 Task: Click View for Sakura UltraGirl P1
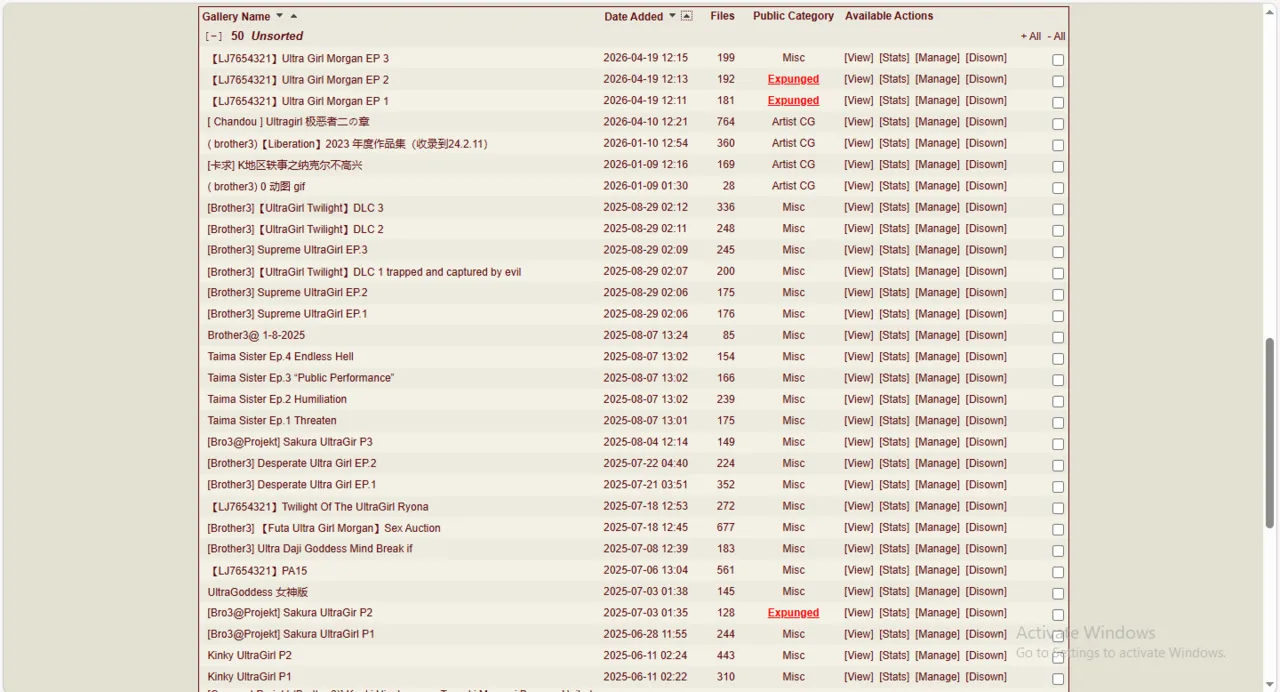(x=859, y=634)
